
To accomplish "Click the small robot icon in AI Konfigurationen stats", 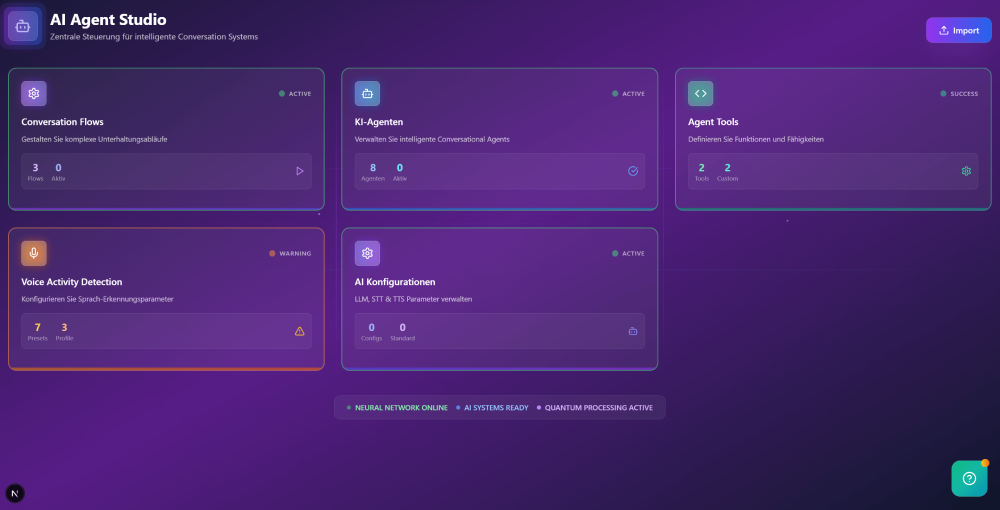I will click(x=633, y=331).
